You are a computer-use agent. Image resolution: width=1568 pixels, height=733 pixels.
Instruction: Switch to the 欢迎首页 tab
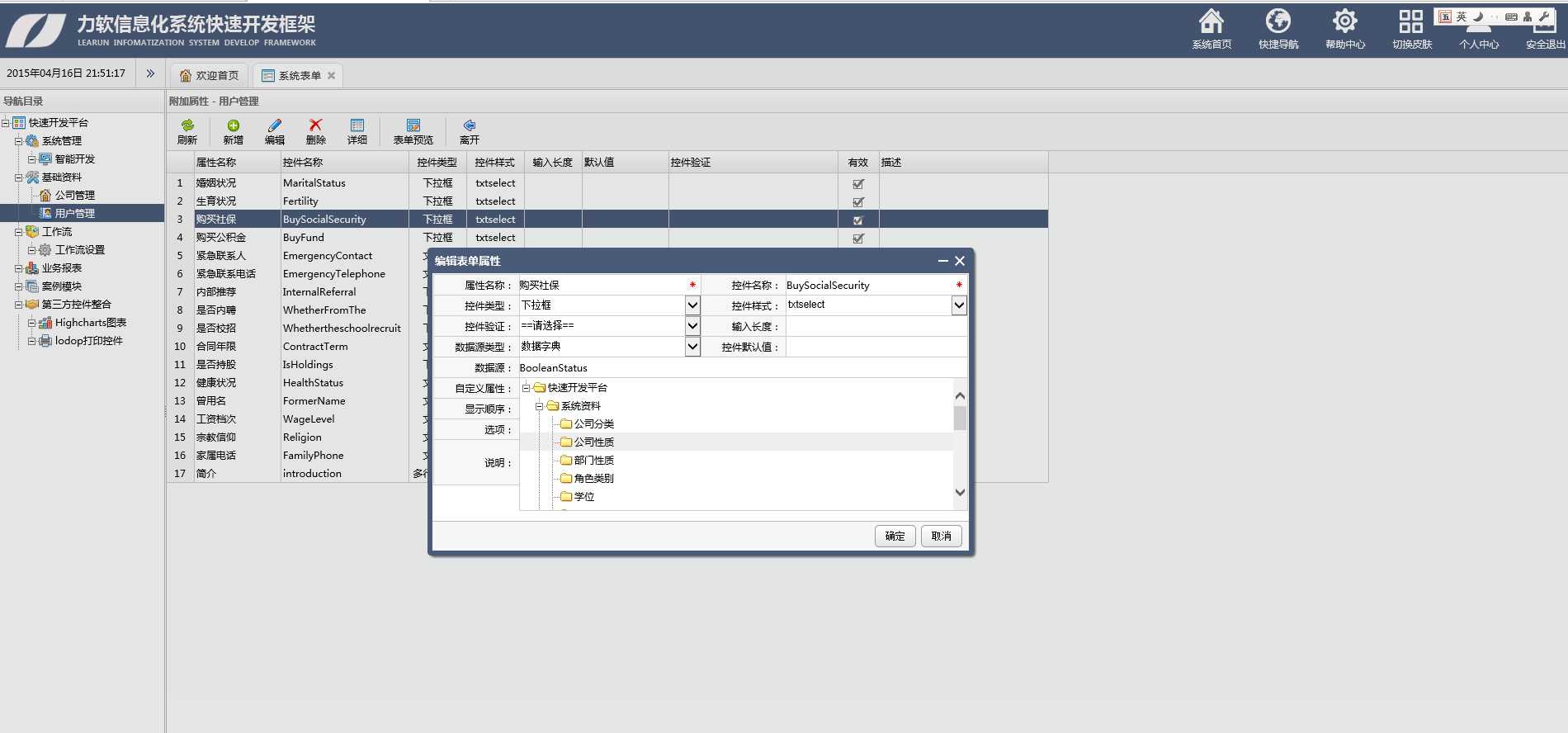[209, 75]
